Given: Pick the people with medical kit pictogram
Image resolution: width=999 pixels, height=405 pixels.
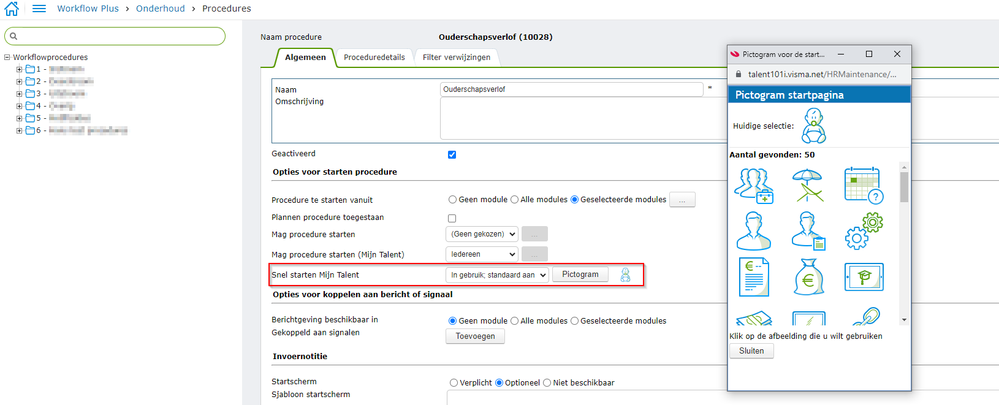Looking at the screenshot, I should [x=752, y=185].
